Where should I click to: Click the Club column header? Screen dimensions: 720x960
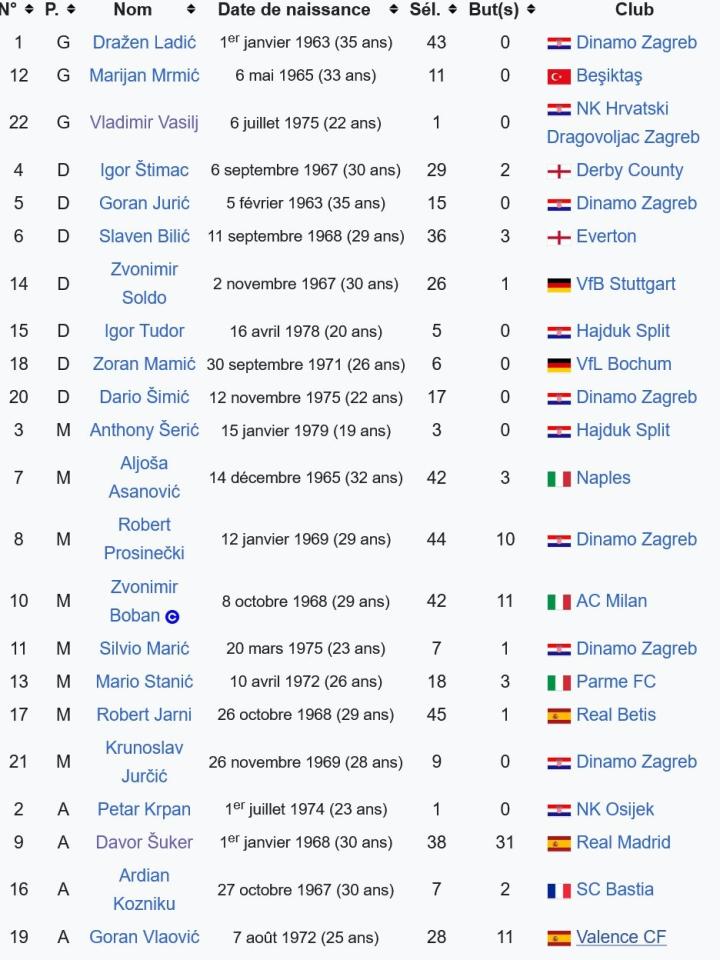pyautogui.click(x=634, y=10)
